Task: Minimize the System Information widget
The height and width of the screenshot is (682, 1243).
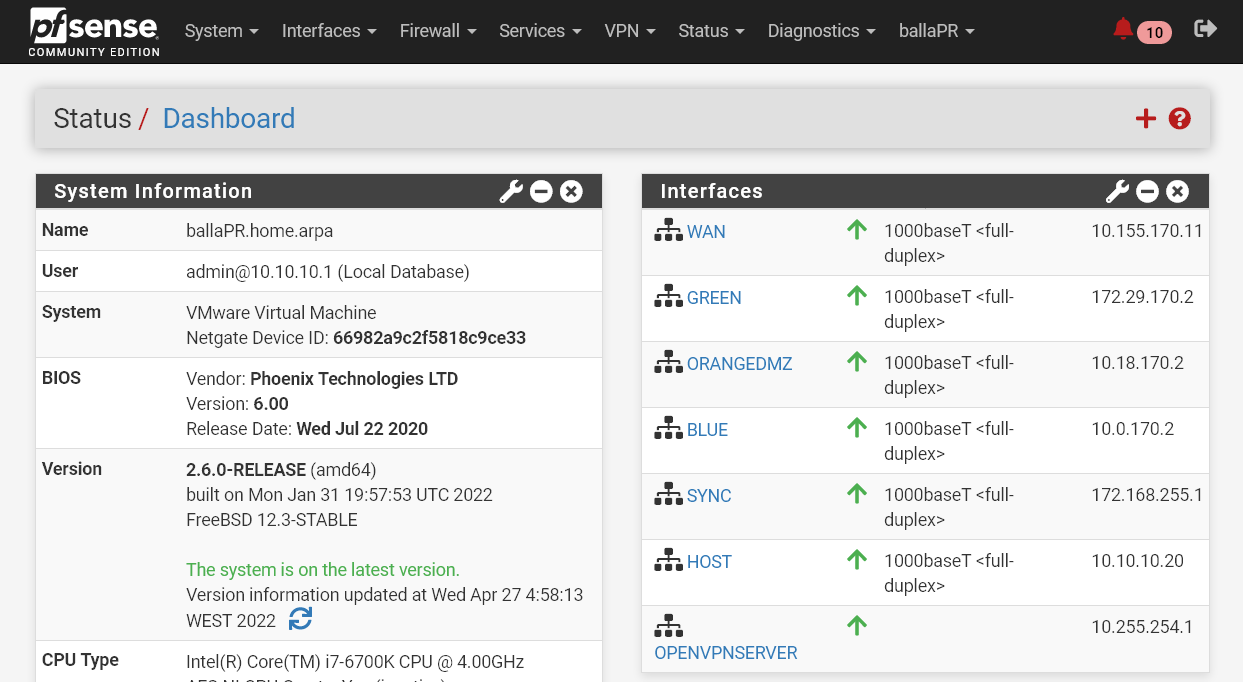Action: [x=541, y=191]
